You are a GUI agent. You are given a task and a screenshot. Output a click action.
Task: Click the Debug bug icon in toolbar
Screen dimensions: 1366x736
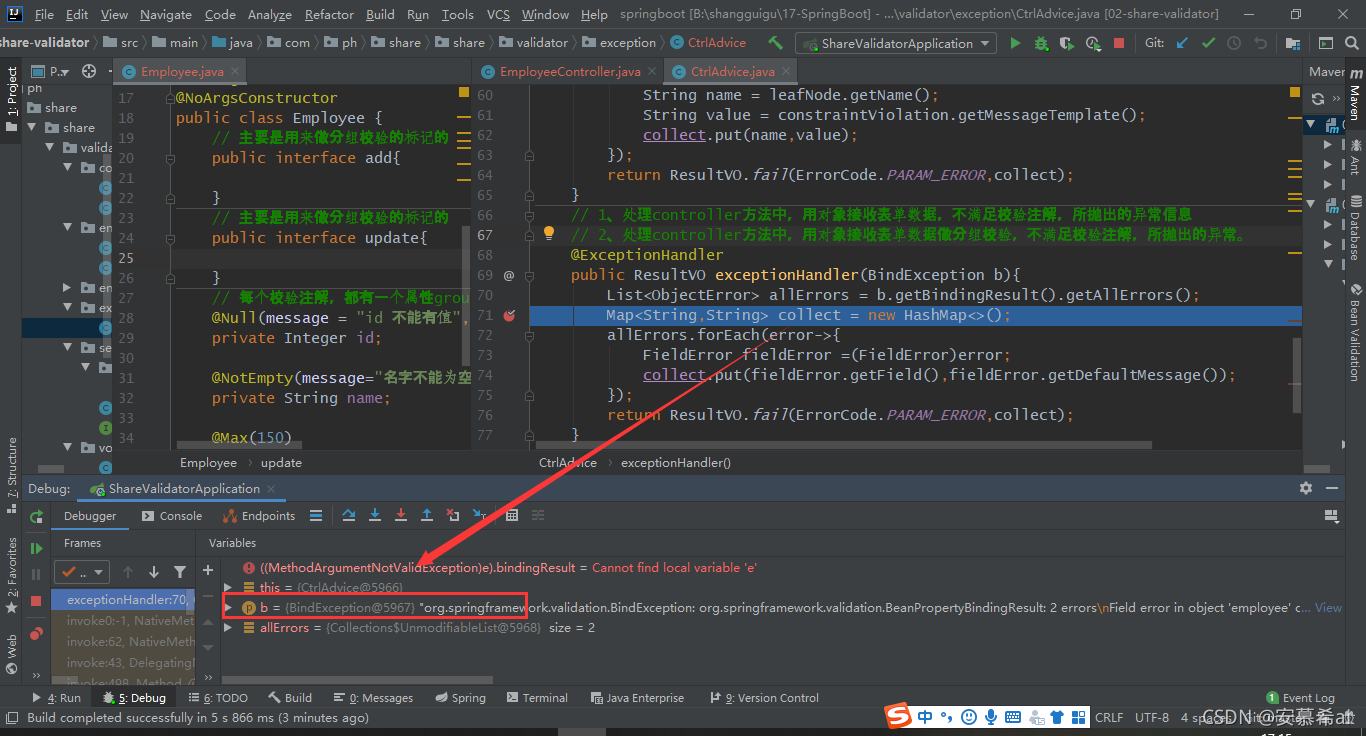(1041, 43)
